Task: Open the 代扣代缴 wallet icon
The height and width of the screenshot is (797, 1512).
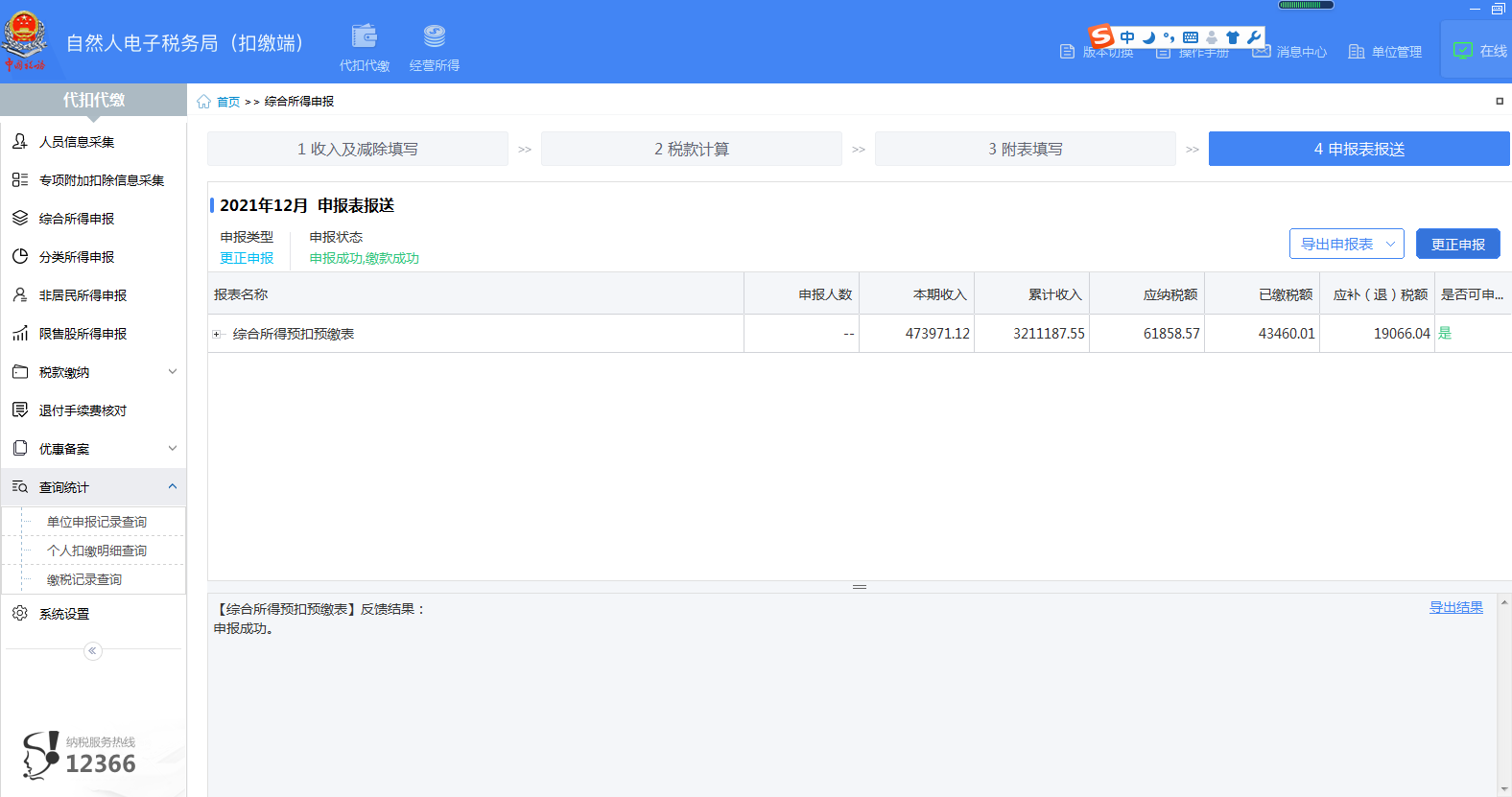Action: pos(365,37)
